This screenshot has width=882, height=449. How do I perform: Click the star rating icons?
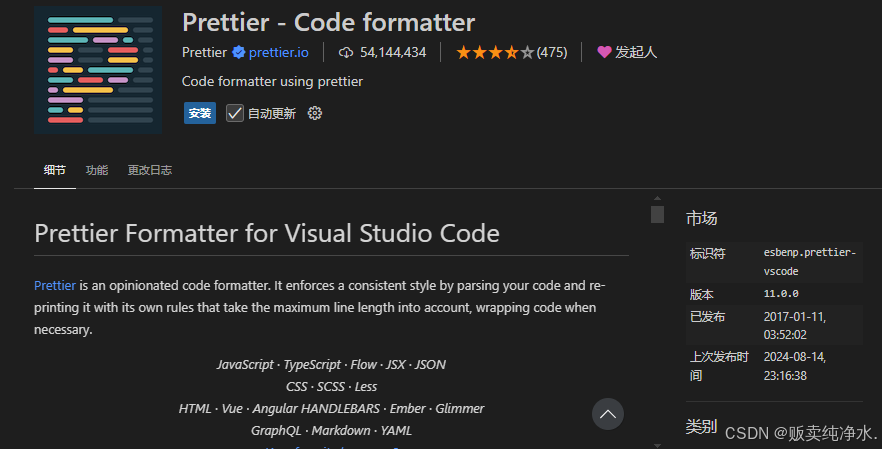click(x=494, y=52)
